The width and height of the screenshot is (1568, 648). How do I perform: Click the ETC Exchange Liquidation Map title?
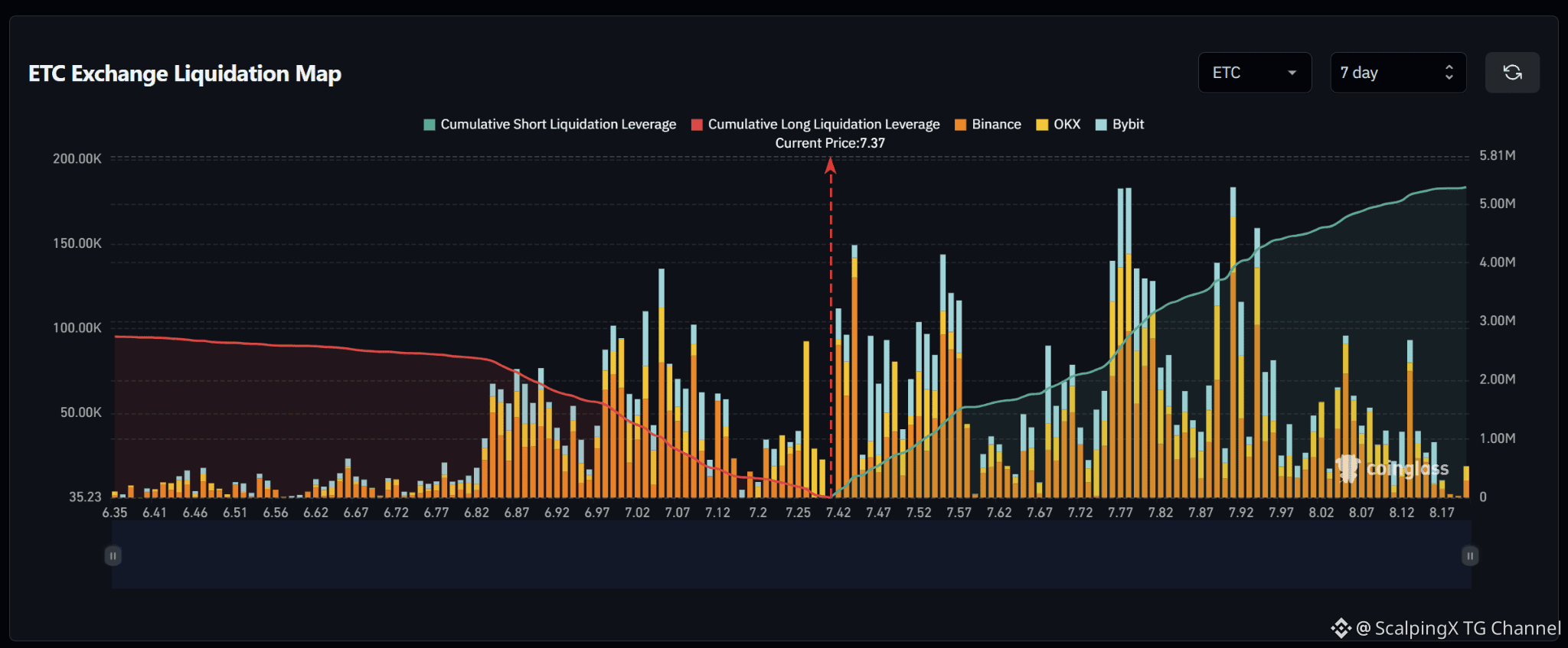tap(185, 73)
